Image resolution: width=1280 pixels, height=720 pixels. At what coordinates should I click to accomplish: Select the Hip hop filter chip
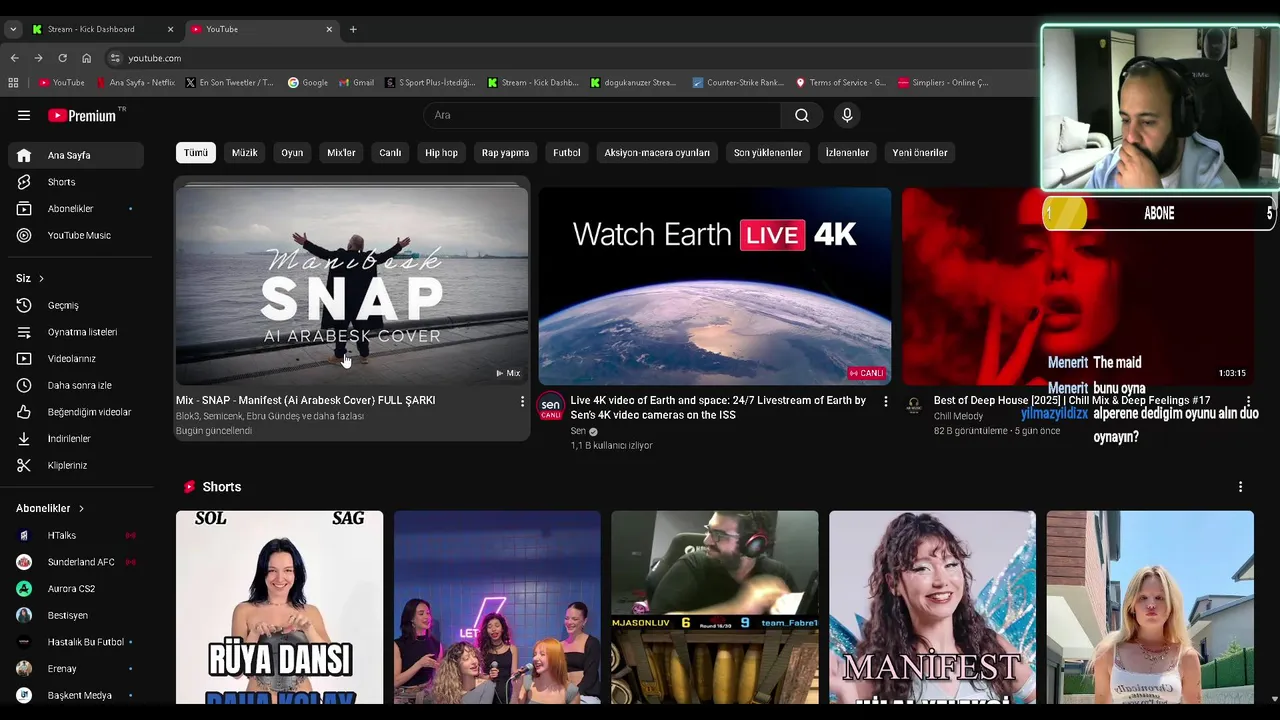441,153
